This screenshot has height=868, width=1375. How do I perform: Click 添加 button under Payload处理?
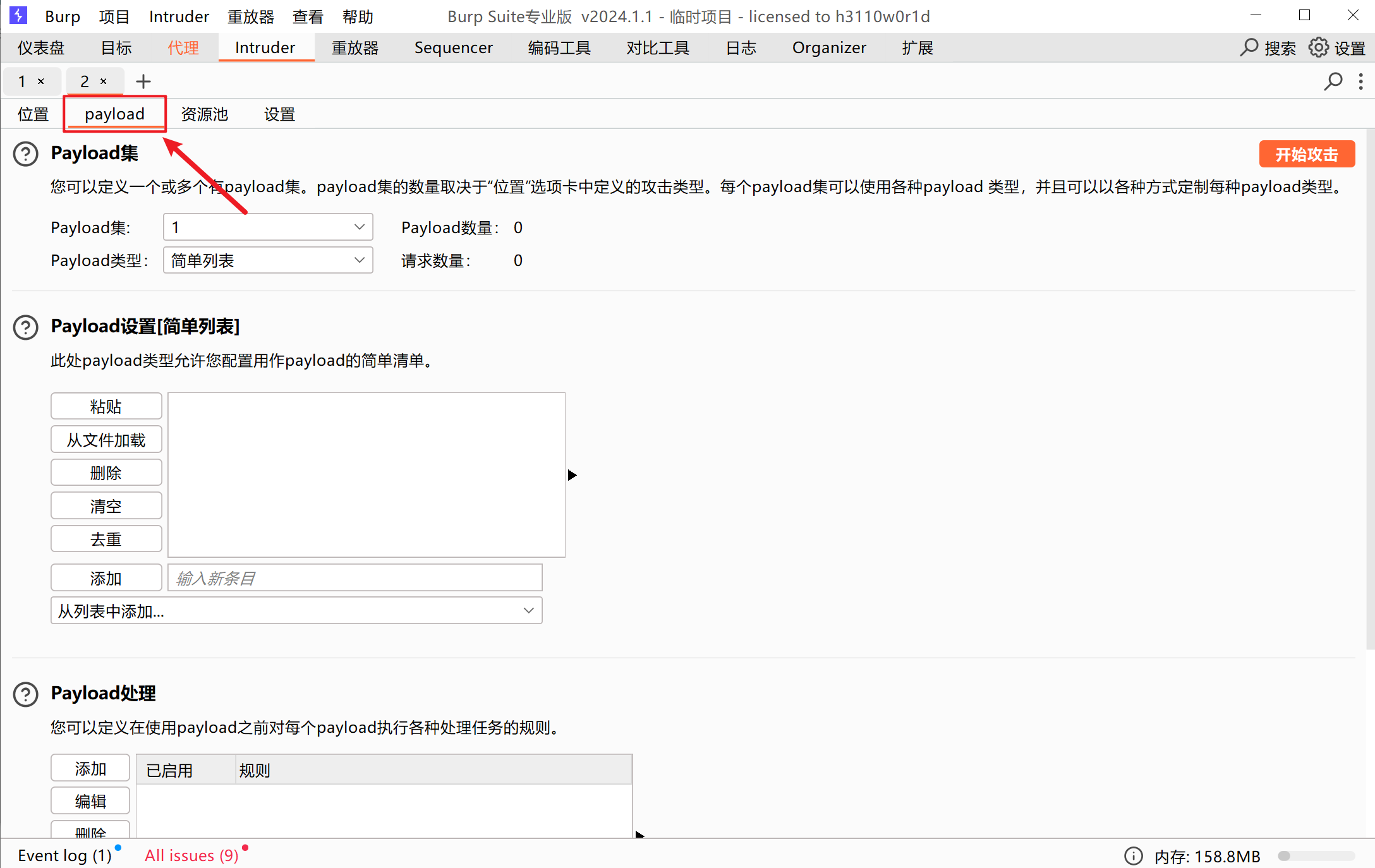coord(90,768)
